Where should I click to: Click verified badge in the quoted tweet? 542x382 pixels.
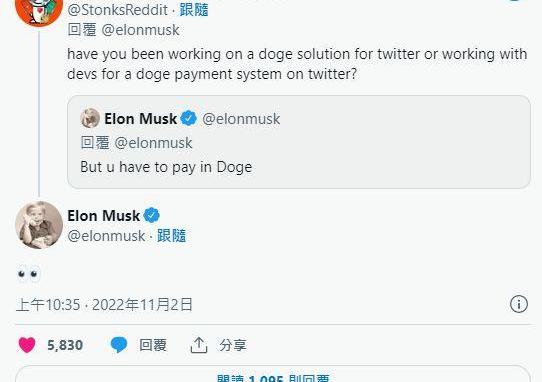(188, 119)
